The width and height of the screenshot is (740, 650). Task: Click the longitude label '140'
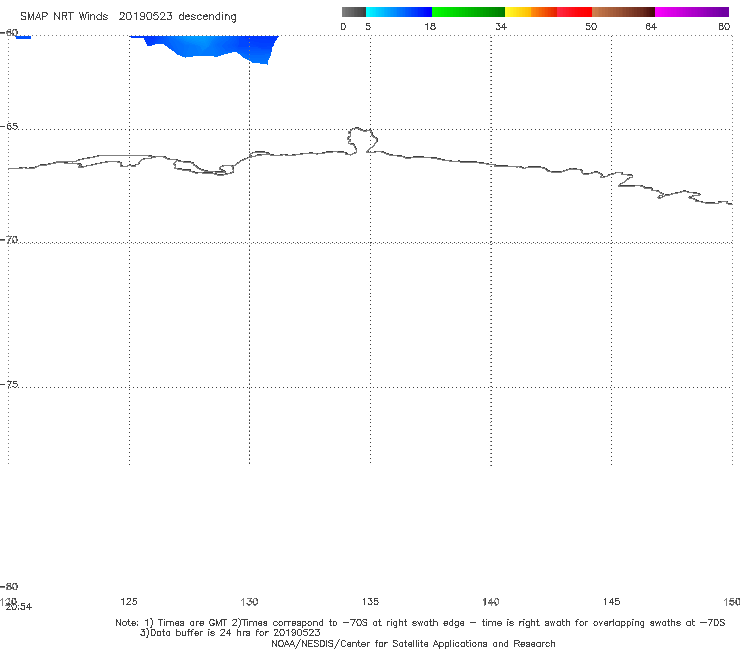click(491, 601)
